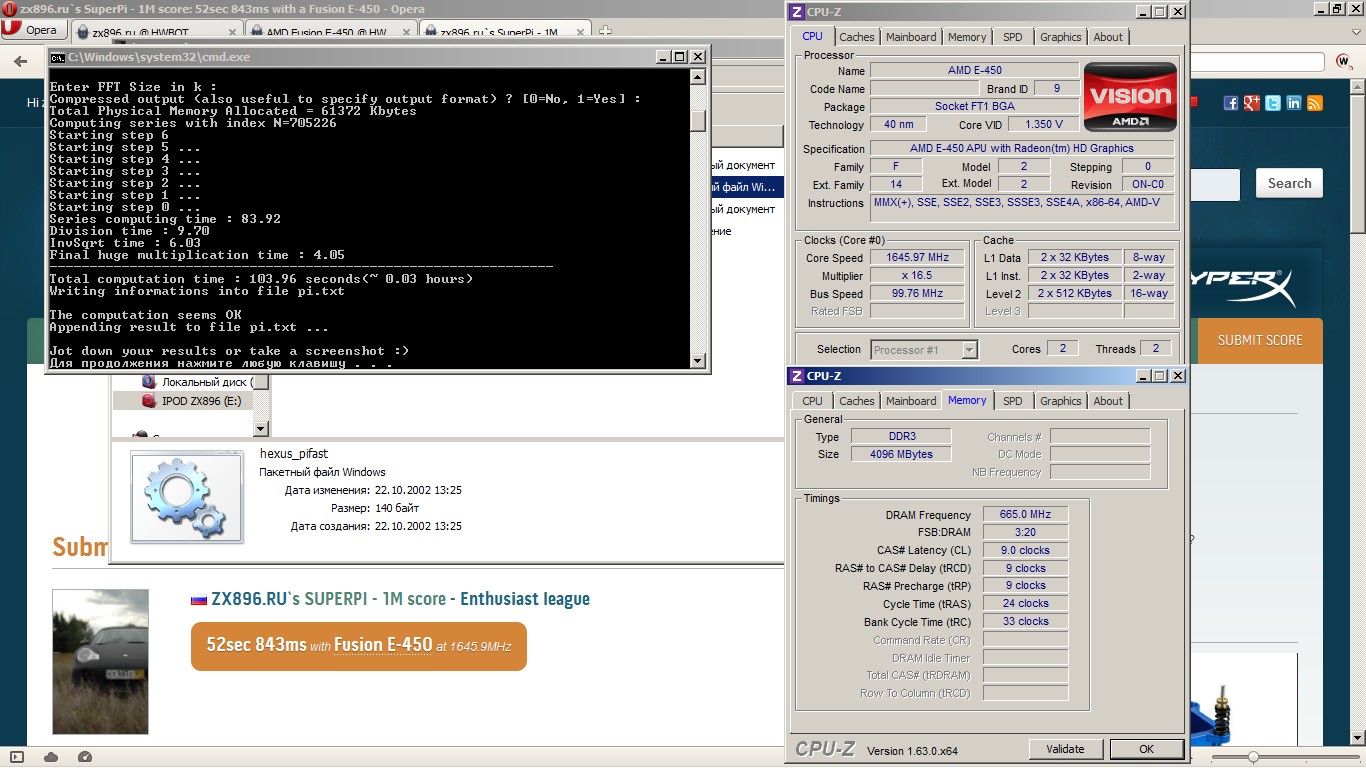Close the 'zx896.ru @ HWBOT' tab
The width and height of the screenshot is (1366, 768).
230,32
